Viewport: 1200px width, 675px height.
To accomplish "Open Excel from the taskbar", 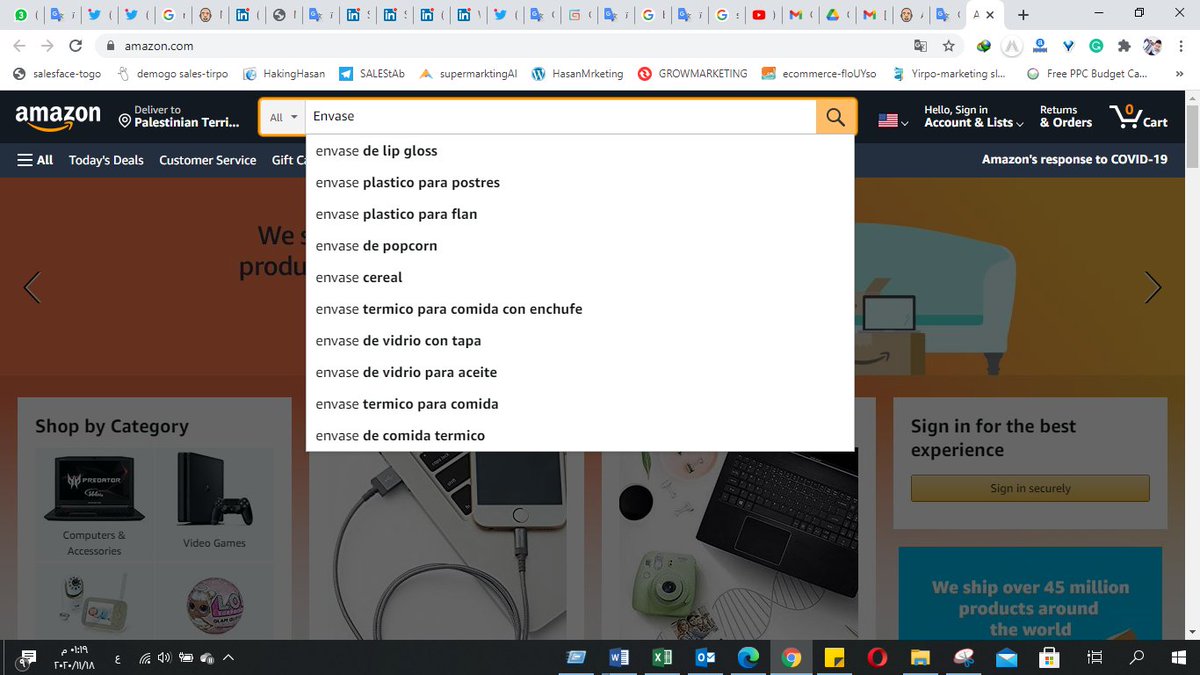I will (x=662, y=657).
